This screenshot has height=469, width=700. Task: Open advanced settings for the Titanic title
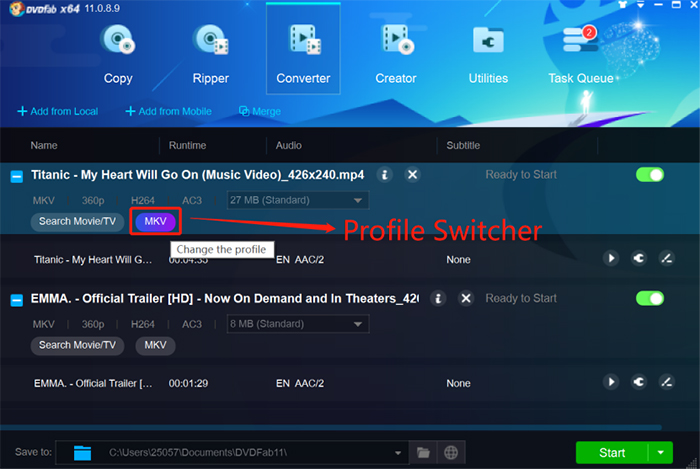(x=639, y=258)
